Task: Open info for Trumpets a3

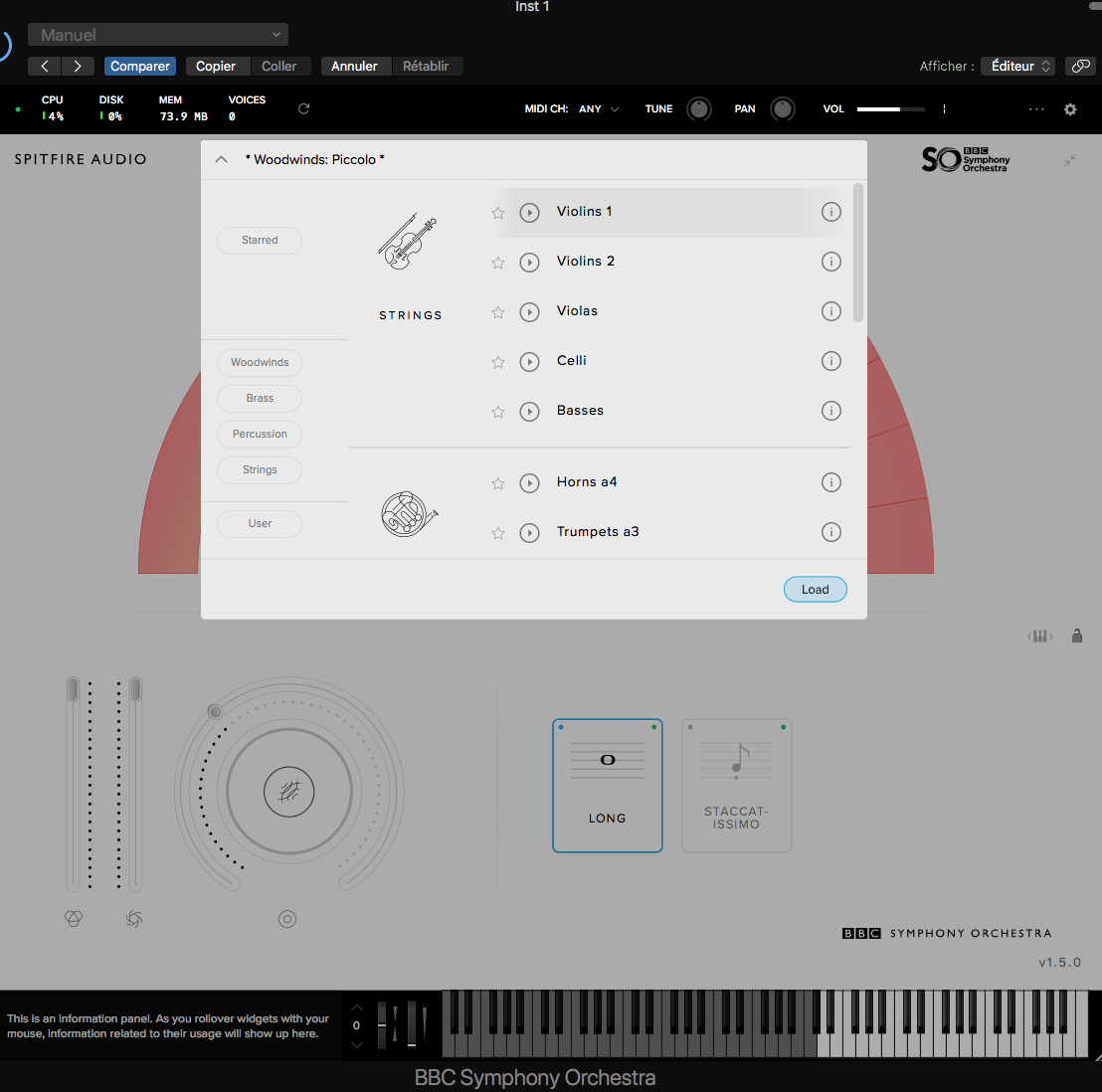Action: click(x=830, y=532)
